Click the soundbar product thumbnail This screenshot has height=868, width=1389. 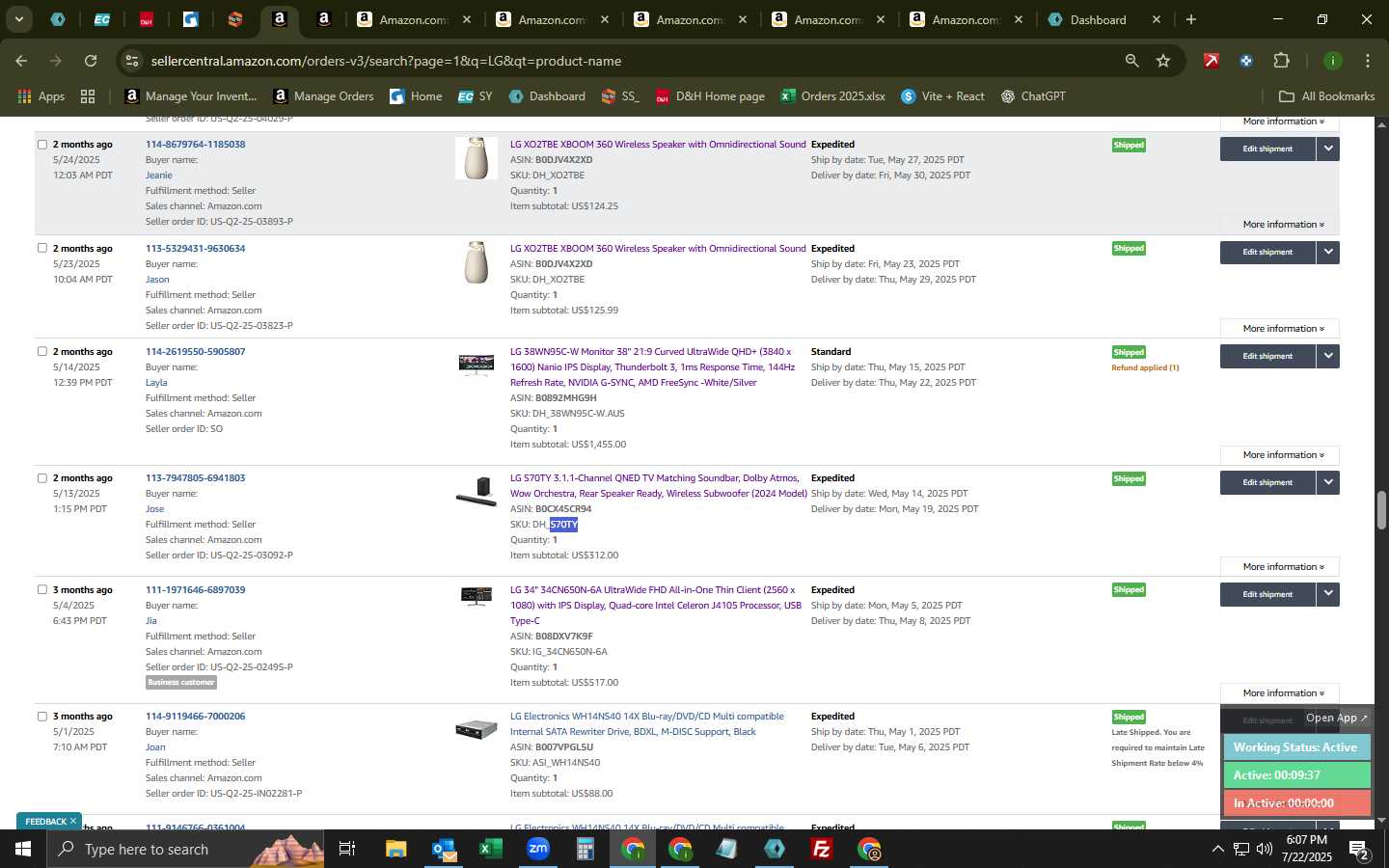point(477,492)
